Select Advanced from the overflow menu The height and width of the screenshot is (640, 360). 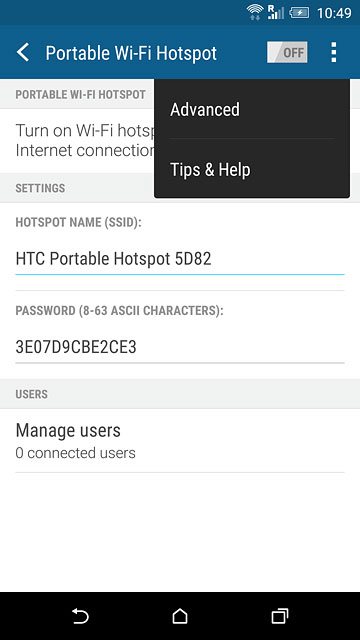tap(252, 109)
